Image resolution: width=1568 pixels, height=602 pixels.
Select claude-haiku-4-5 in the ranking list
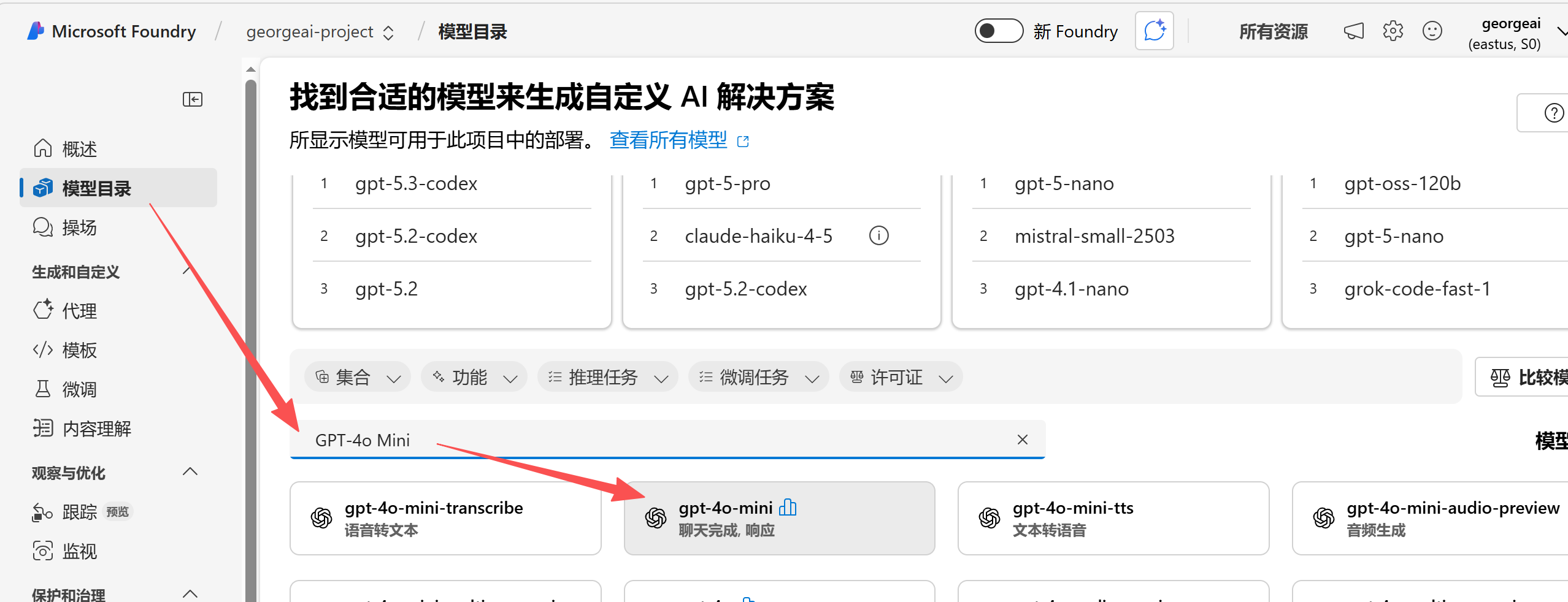click(x=758, y=236)
